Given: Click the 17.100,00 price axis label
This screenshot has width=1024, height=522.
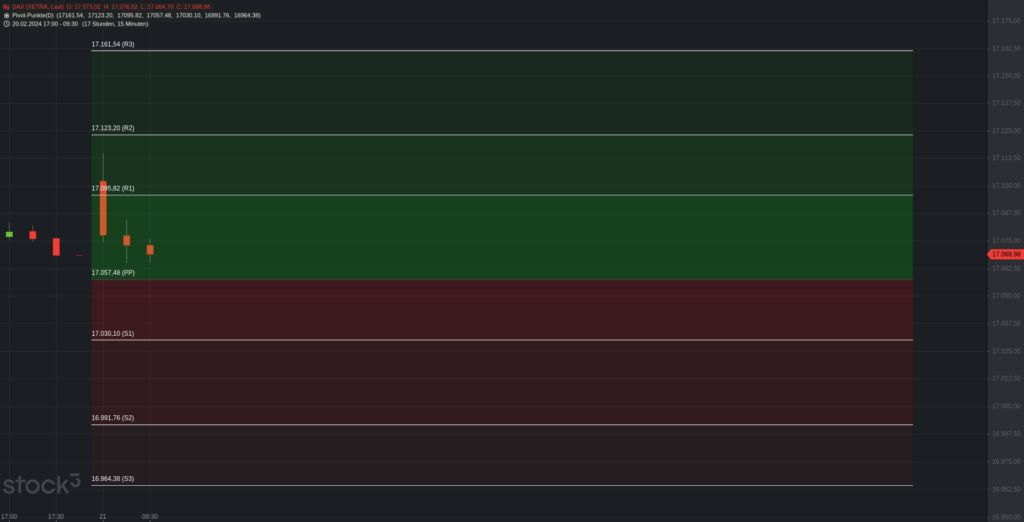Looking at the screenshot, I should coord(1006,186).
